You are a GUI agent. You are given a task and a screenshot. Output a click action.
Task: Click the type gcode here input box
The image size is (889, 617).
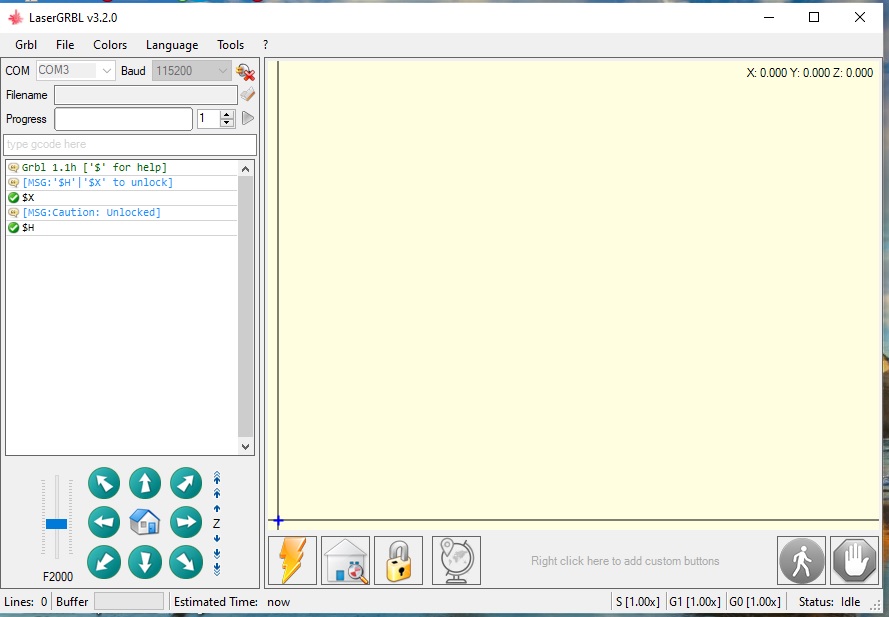pyautogui.click(x=130, y=145)
